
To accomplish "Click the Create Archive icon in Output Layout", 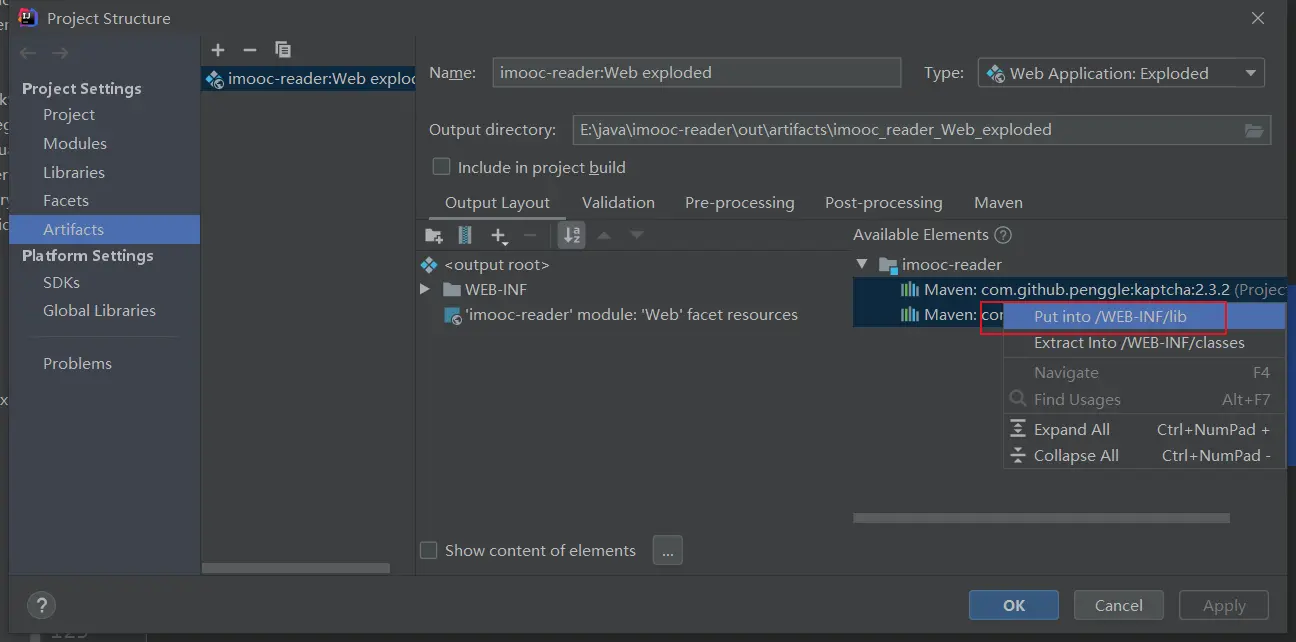I will [x=465, y=235].
